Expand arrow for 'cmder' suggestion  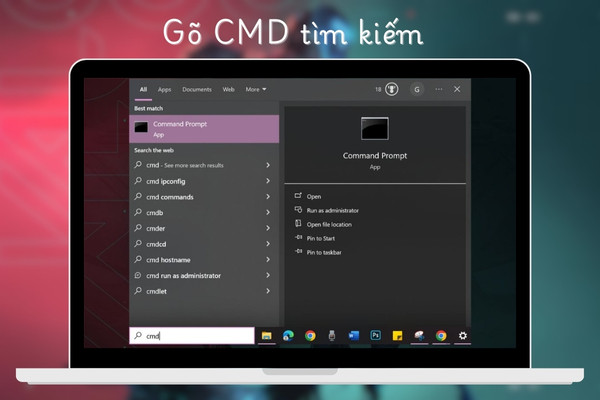[x=268, y=228]
